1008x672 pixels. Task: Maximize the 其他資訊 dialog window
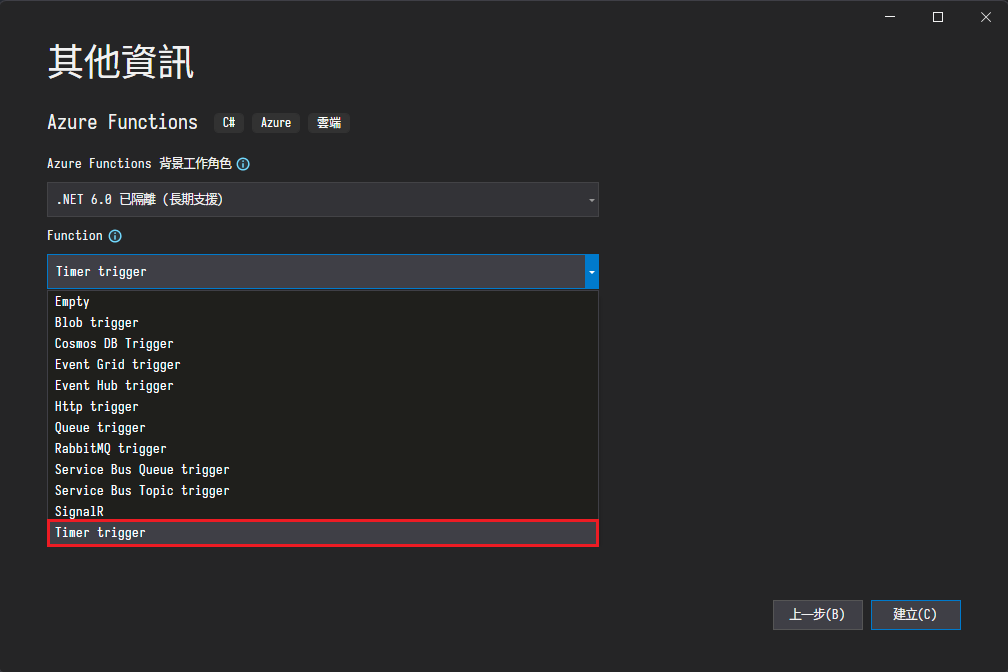click(938, 17)
